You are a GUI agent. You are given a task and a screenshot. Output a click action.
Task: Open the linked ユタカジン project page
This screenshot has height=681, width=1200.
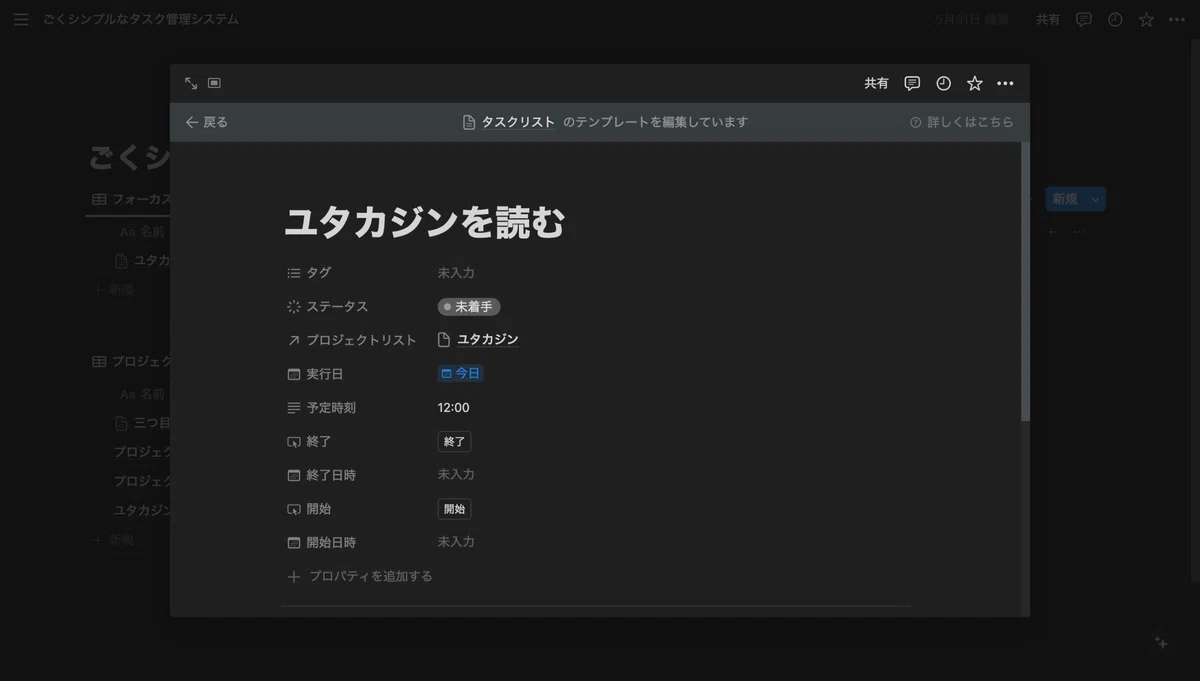point(478,340)
